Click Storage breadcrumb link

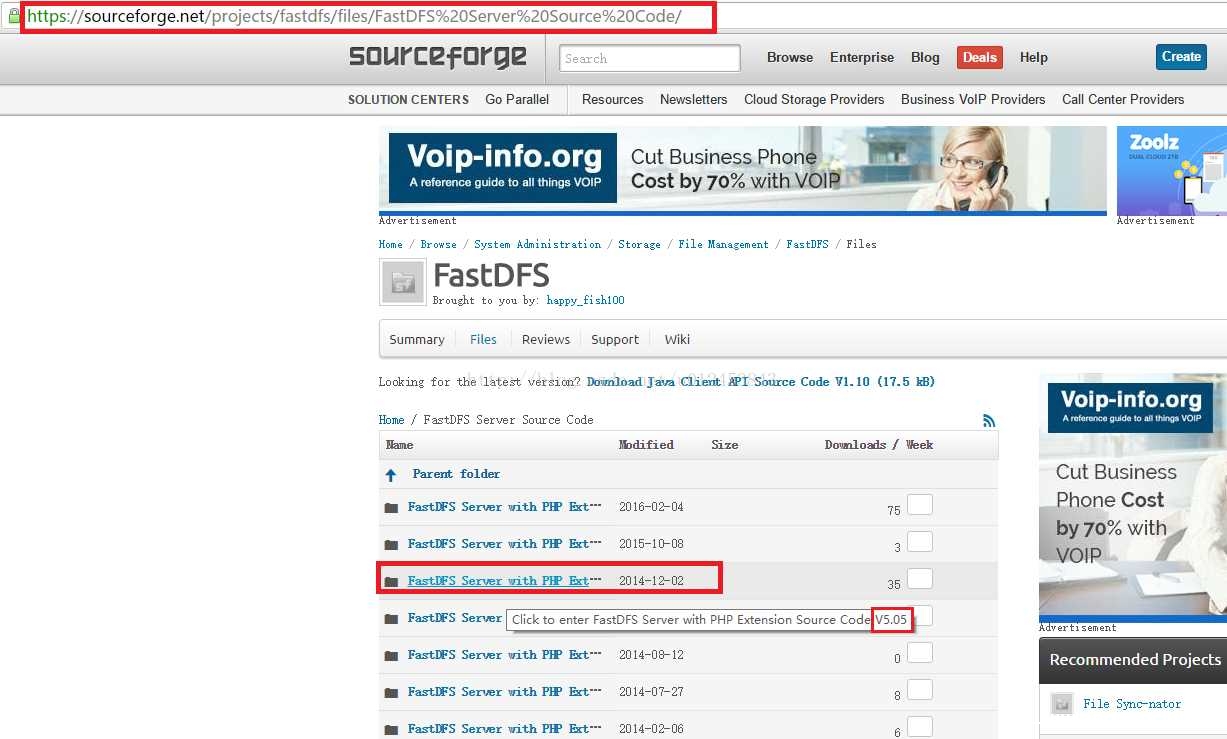click(x=639, y=244)
